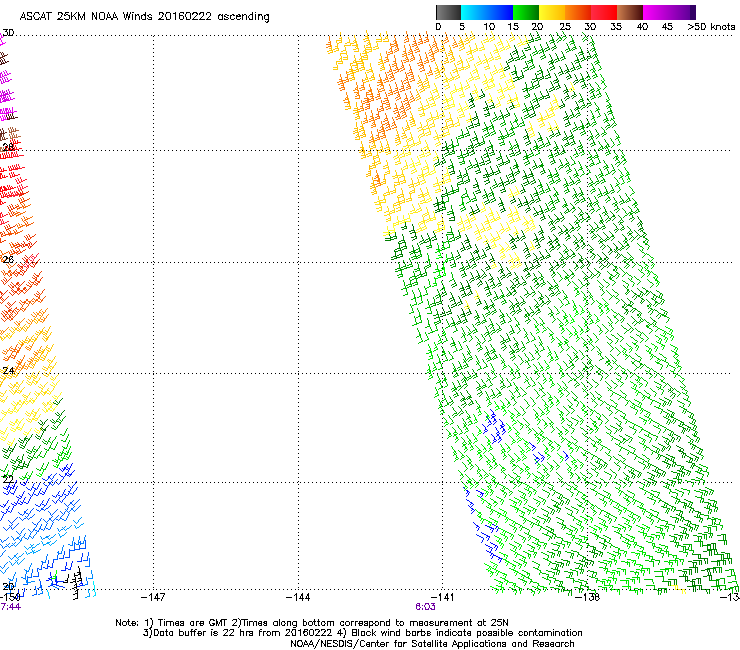Image resolution: width=740 pixels, height=650 pixels.
Task: Click the '10' label under the color bar
Action: tap(489, 27)
